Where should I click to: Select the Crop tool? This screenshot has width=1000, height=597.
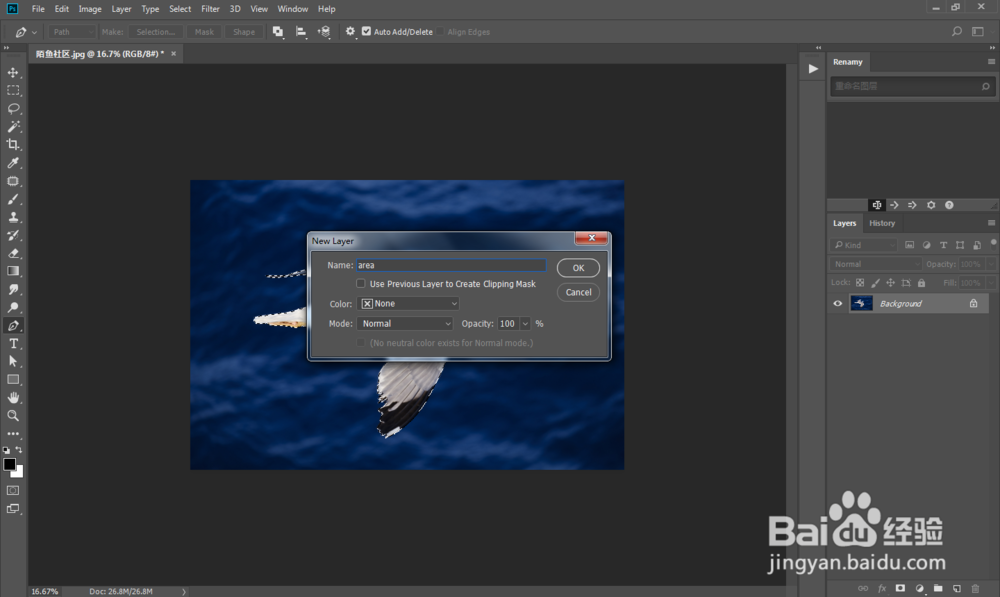pyautogui.click(x=13, y=145)
